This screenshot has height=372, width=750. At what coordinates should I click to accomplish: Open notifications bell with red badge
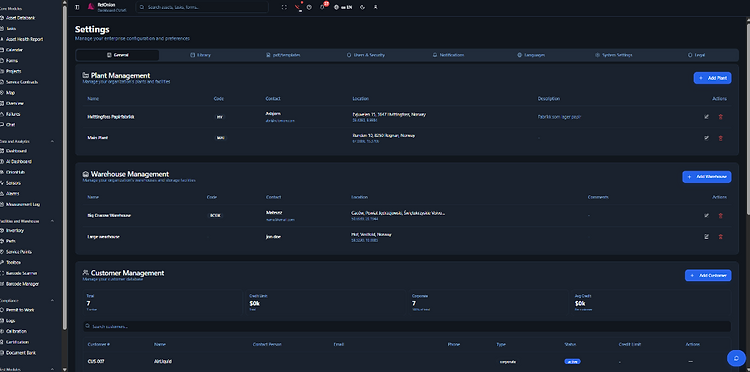(x=323, y=7)
